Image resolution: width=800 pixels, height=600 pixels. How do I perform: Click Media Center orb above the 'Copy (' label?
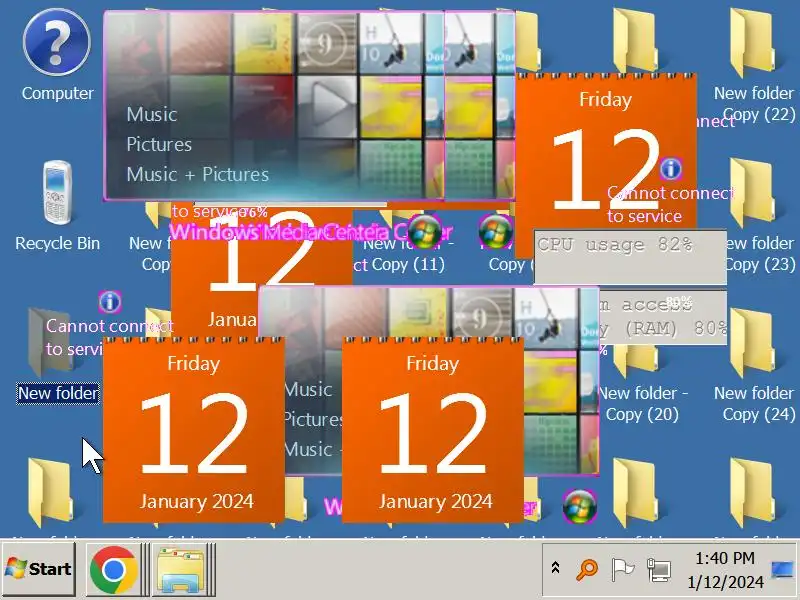pyautogui.click(x=495, y=232)
